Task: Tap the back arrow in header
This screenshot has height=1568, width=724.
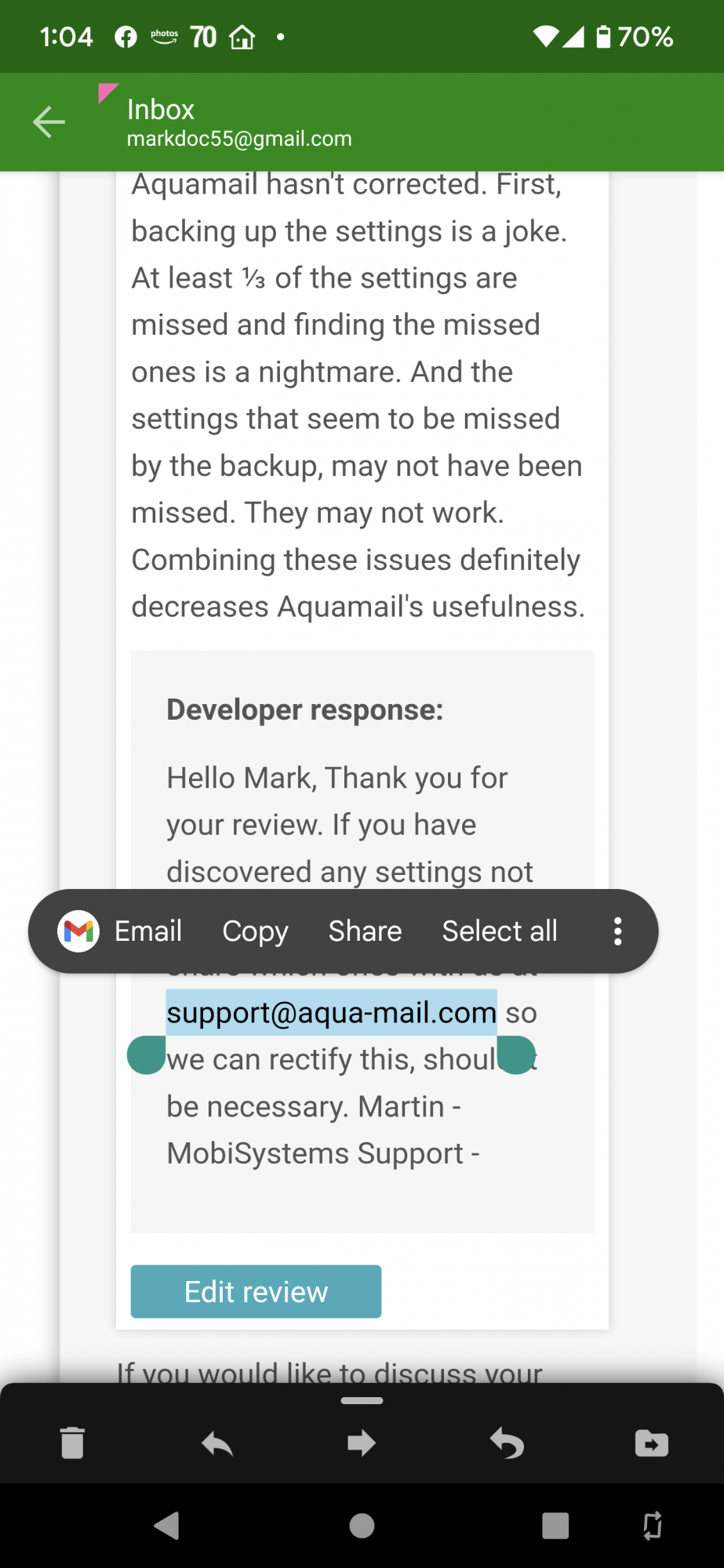Action: pyautogui.click(x=49, y=122)
